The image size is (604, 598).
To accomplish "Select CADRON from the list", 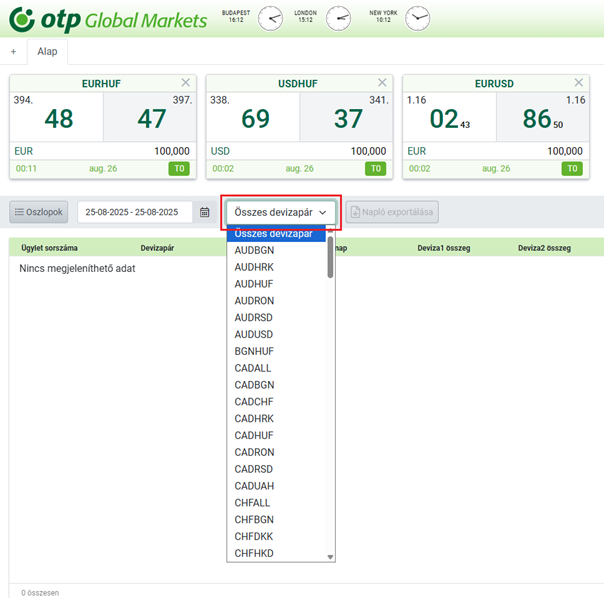I will (x=276, y=452).
